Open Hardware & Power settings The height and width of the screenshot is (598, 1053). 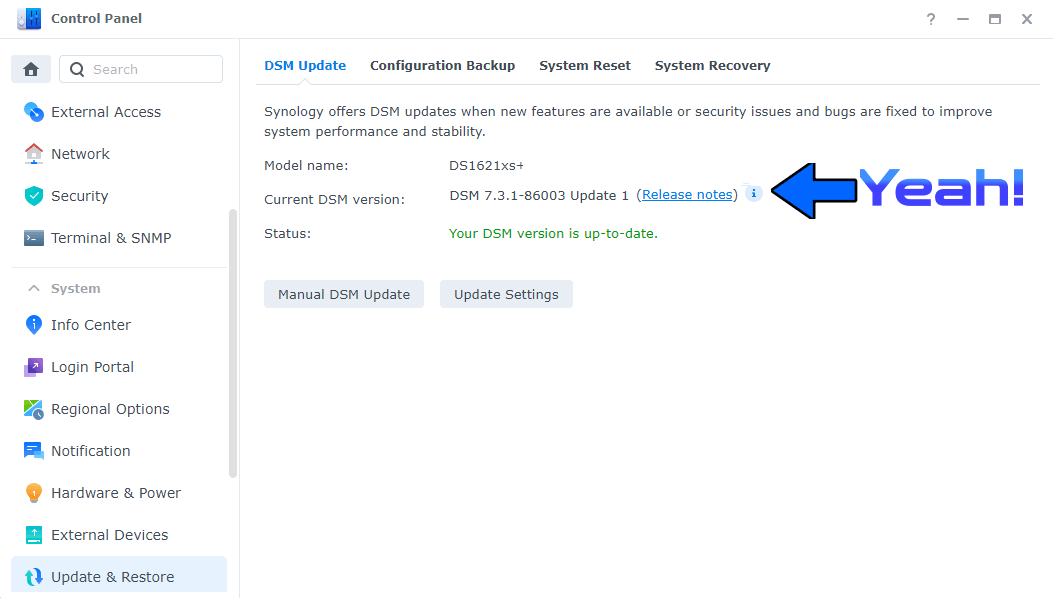[115, 492]
